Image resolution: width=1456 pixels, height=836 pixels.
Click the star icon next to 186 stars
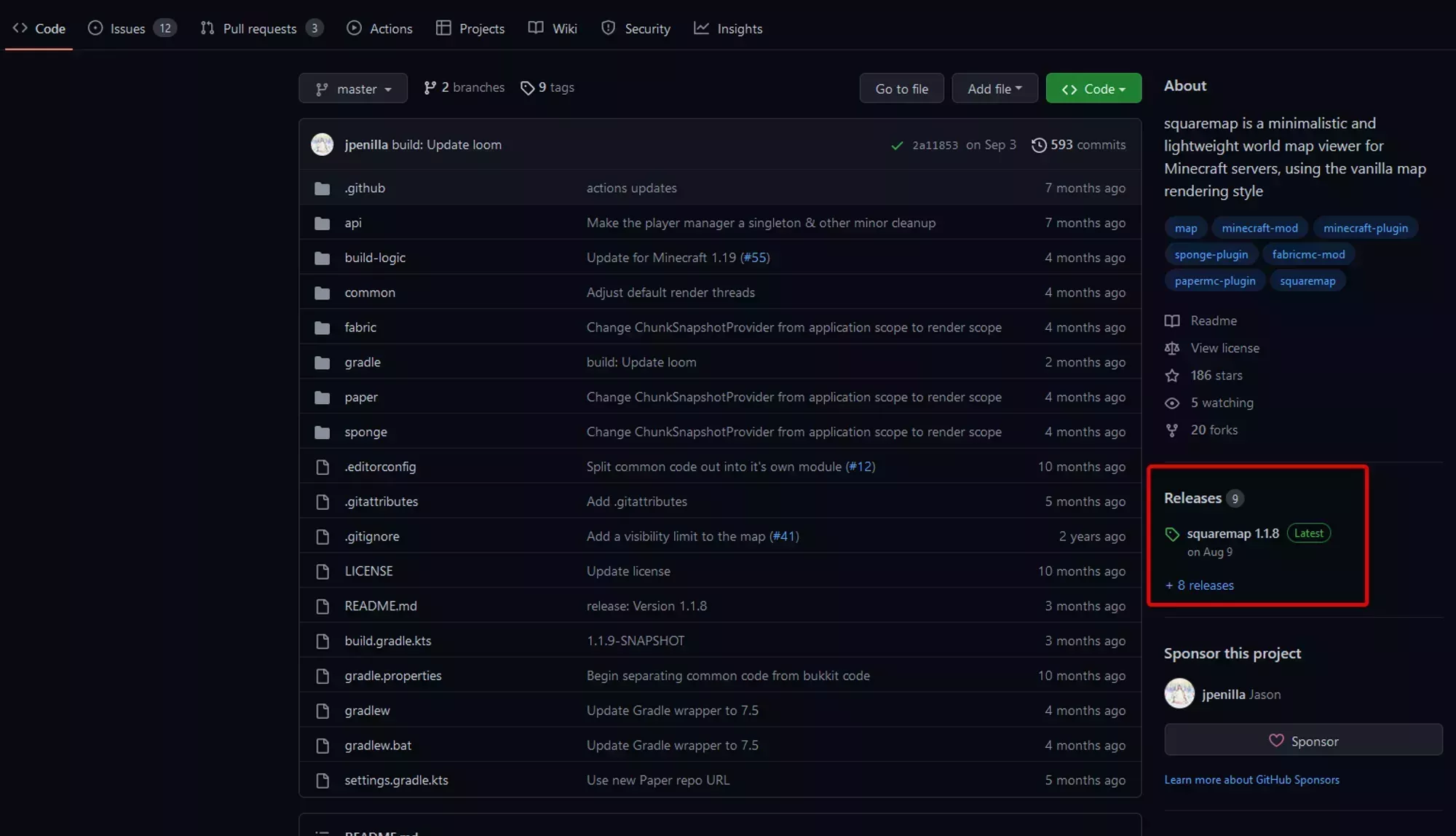[1172, 375]
